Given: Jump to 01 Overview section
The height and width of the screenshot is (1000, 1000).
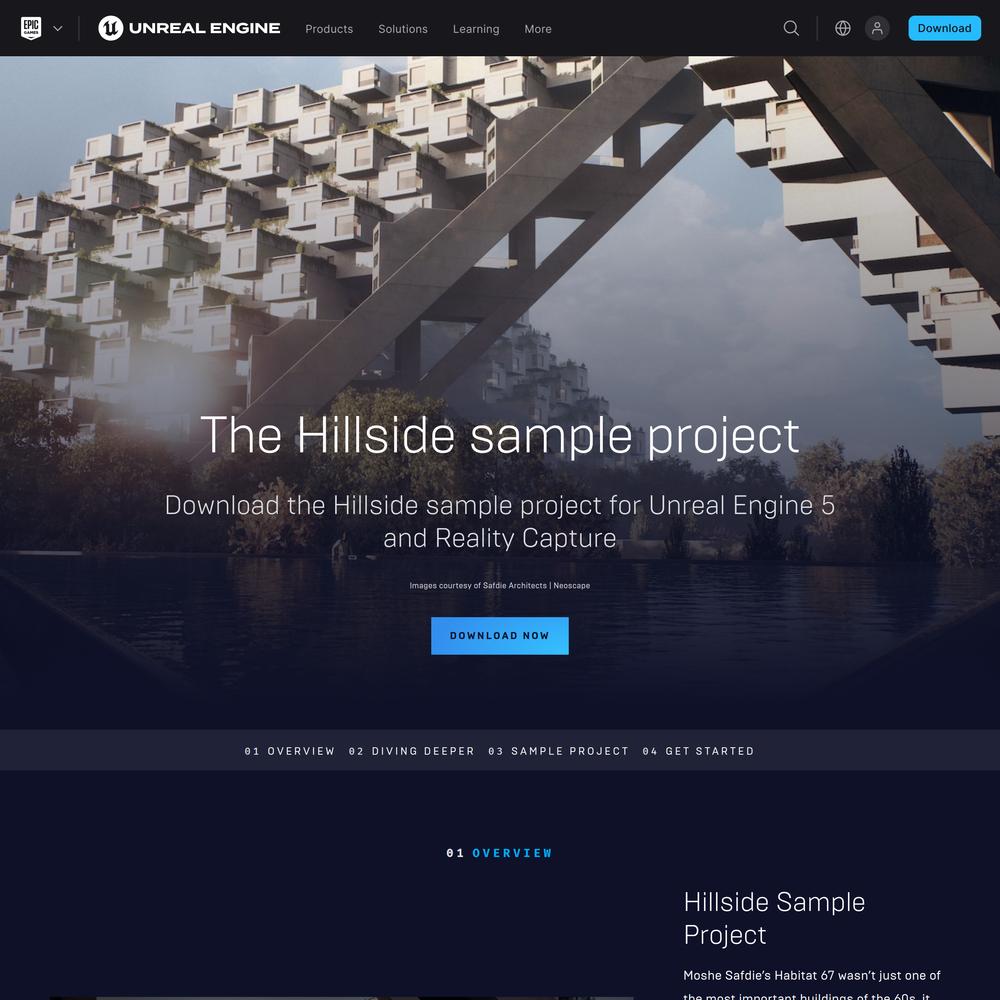Looking at the screenshot, I should [x=290, y=751].
